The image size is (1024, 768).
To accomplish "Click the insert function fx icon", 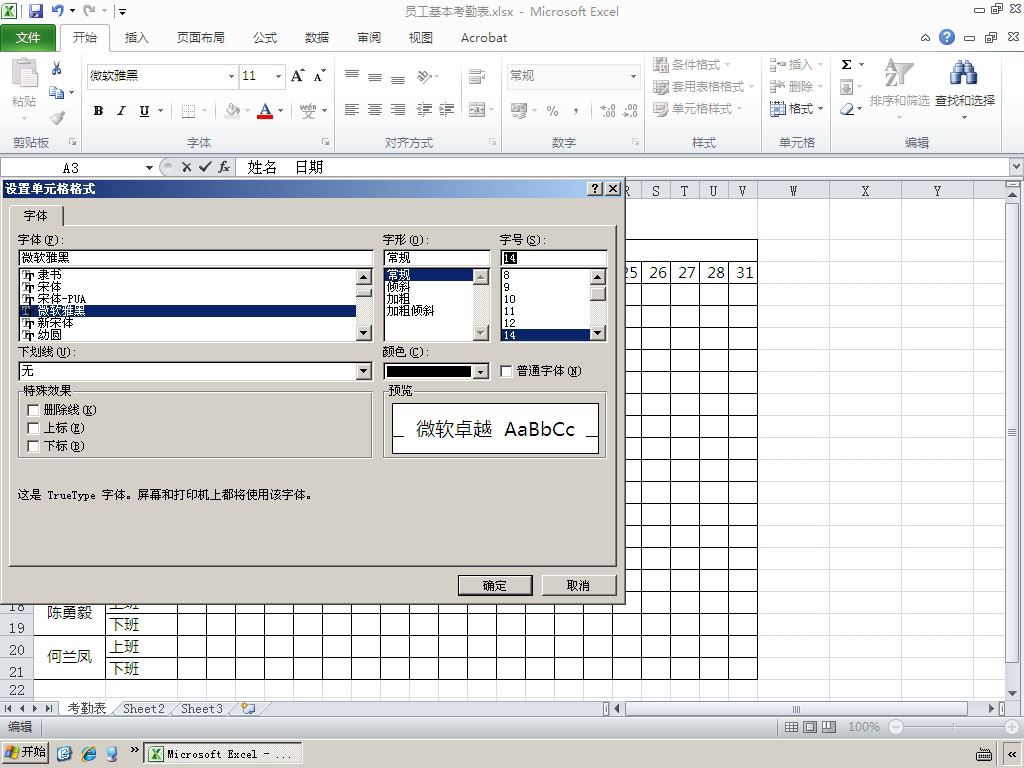I will (224, 167).
